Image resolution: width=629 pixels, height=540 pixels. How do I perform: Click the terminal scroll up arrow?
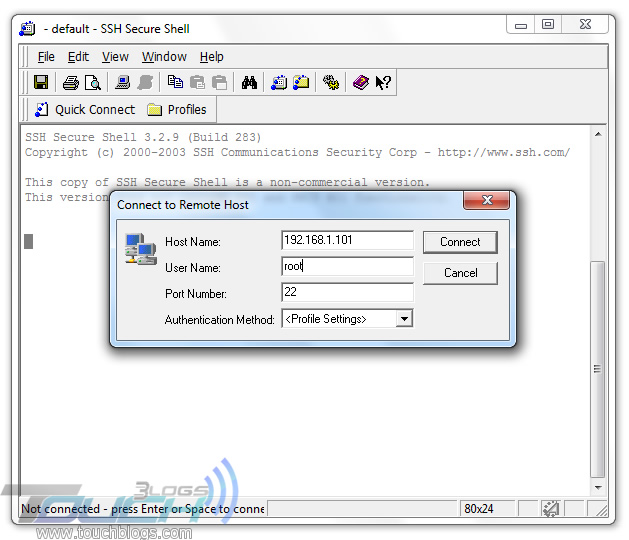coord(598,134)
